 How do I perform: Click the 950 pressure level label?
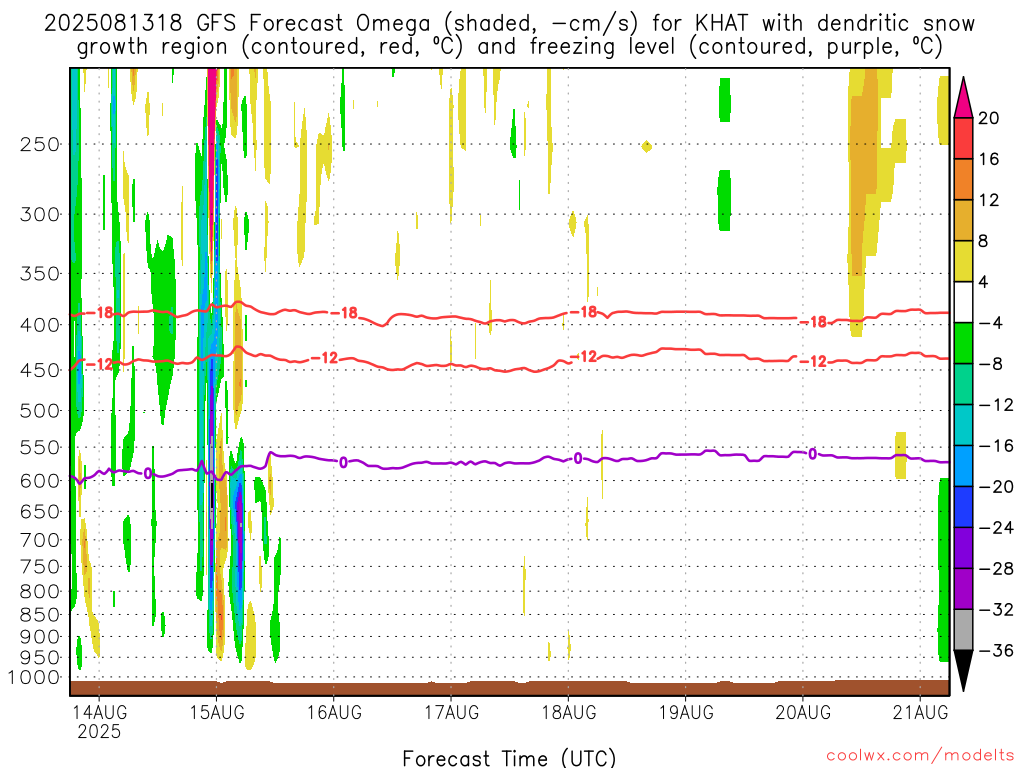(x=40, y=658)
